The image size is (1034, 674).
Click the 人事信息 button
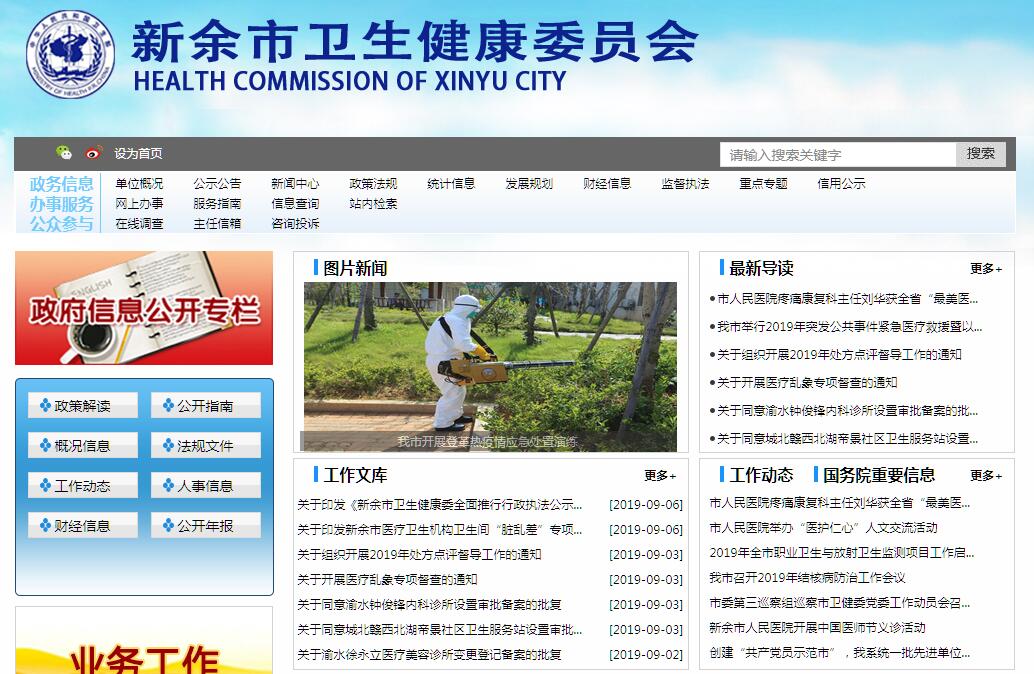tap(206, 486)
